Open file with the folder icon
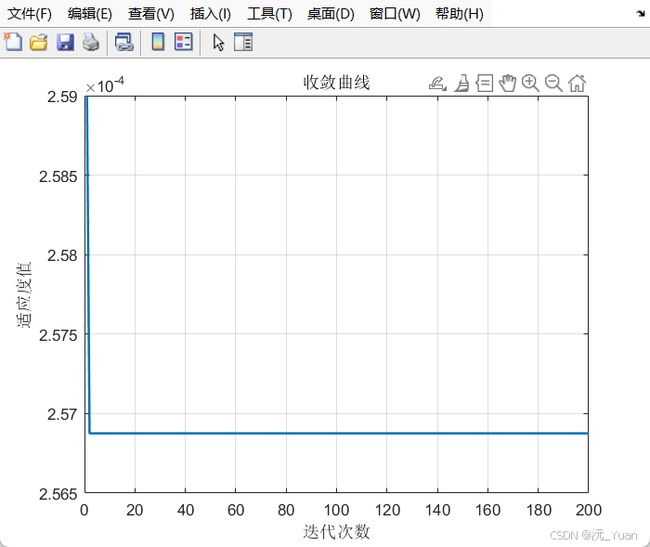 39,42
